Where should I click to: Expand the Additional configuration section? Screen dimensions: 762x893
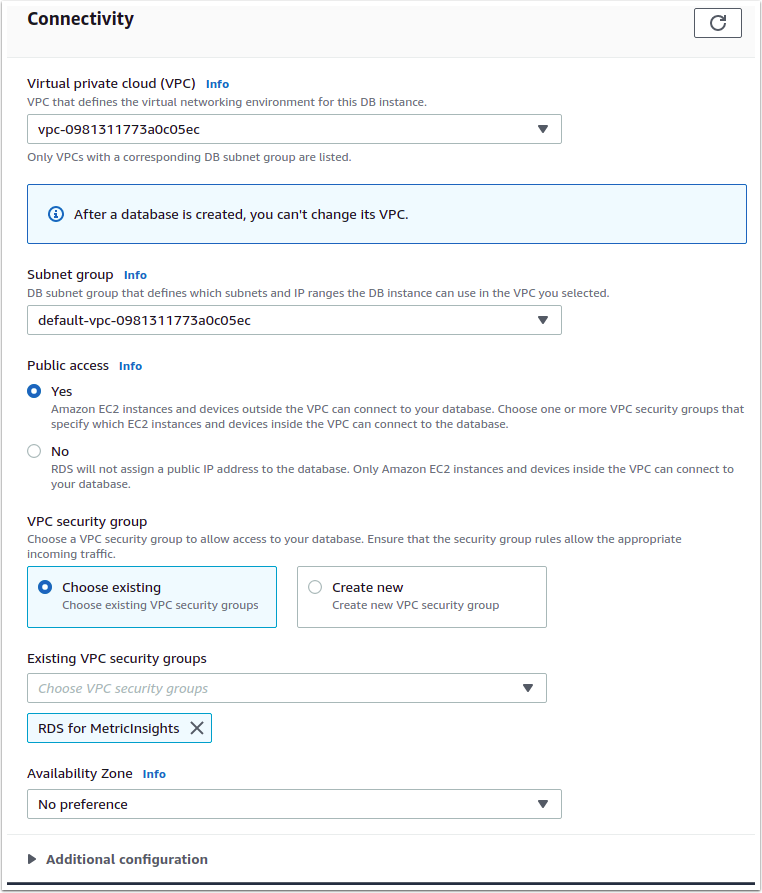click(32, 859)
